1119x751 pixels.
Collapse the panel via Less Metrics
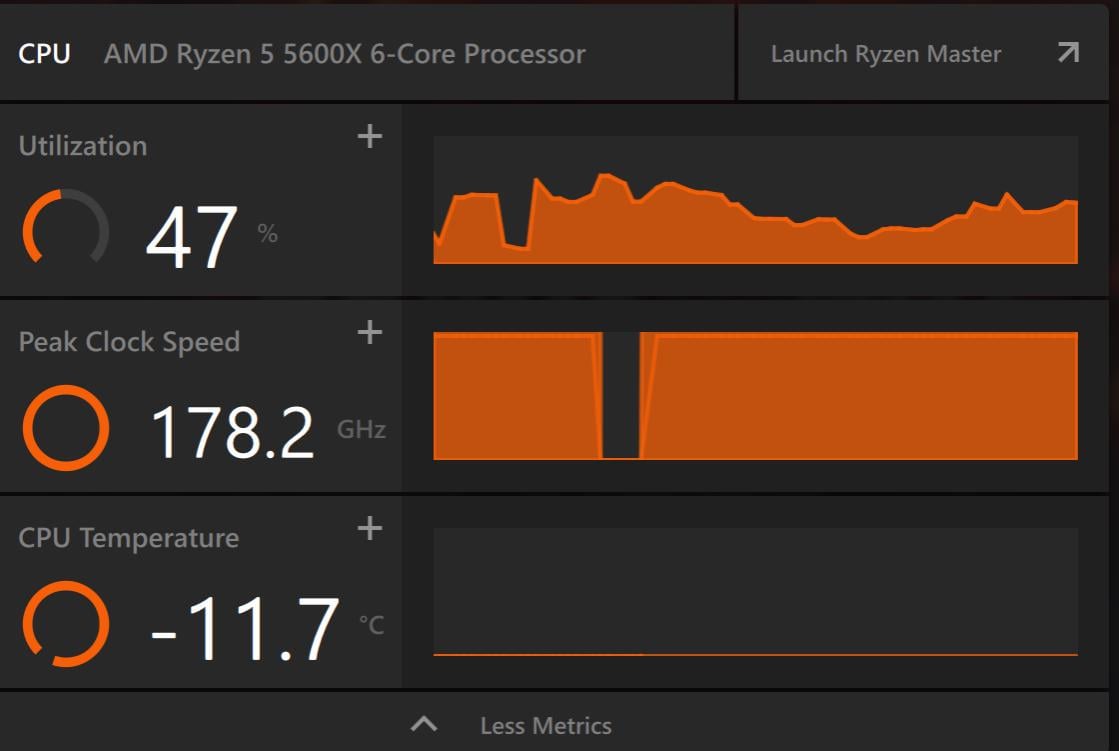(546, 725)
